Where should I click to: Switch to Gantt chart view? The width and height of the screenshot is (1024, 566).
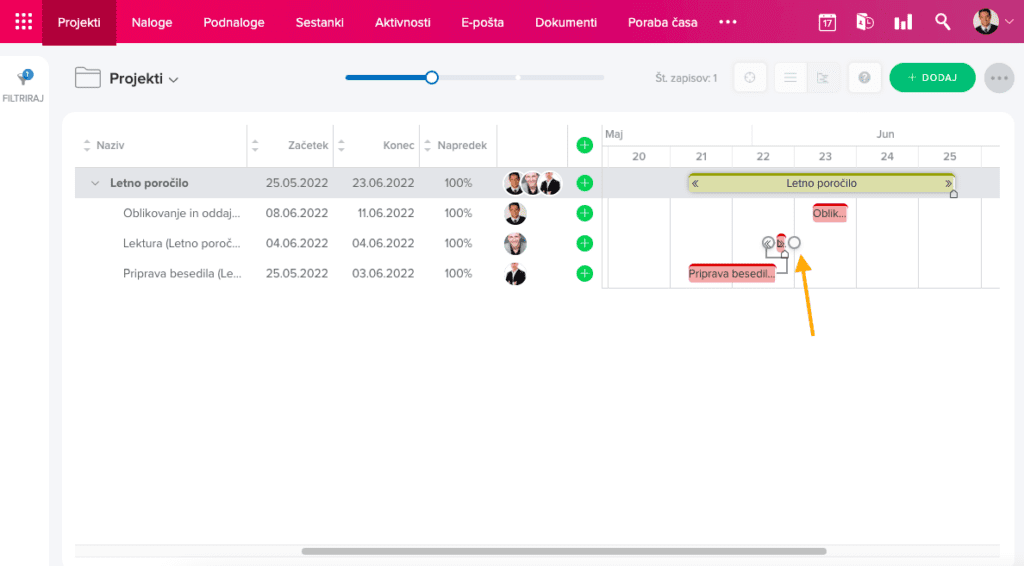coord(822,78)
